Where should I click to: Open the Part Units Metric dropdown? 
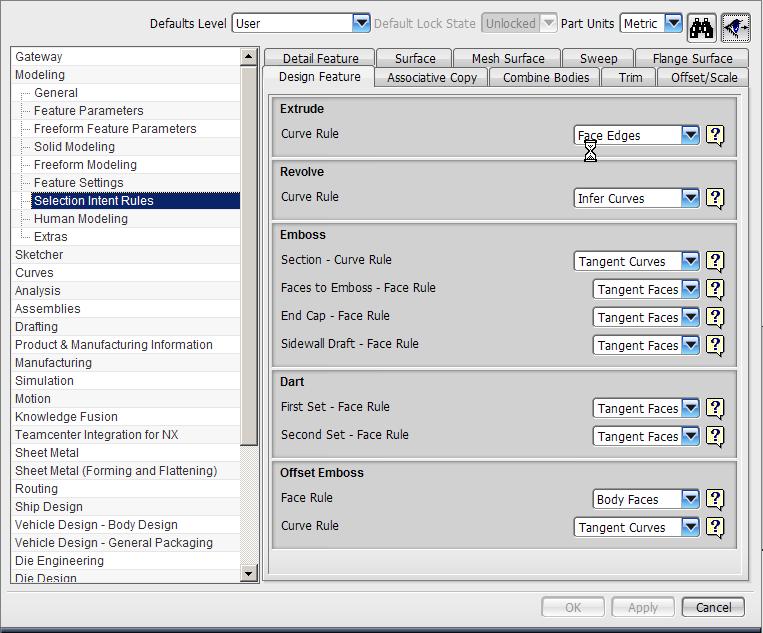673,23
